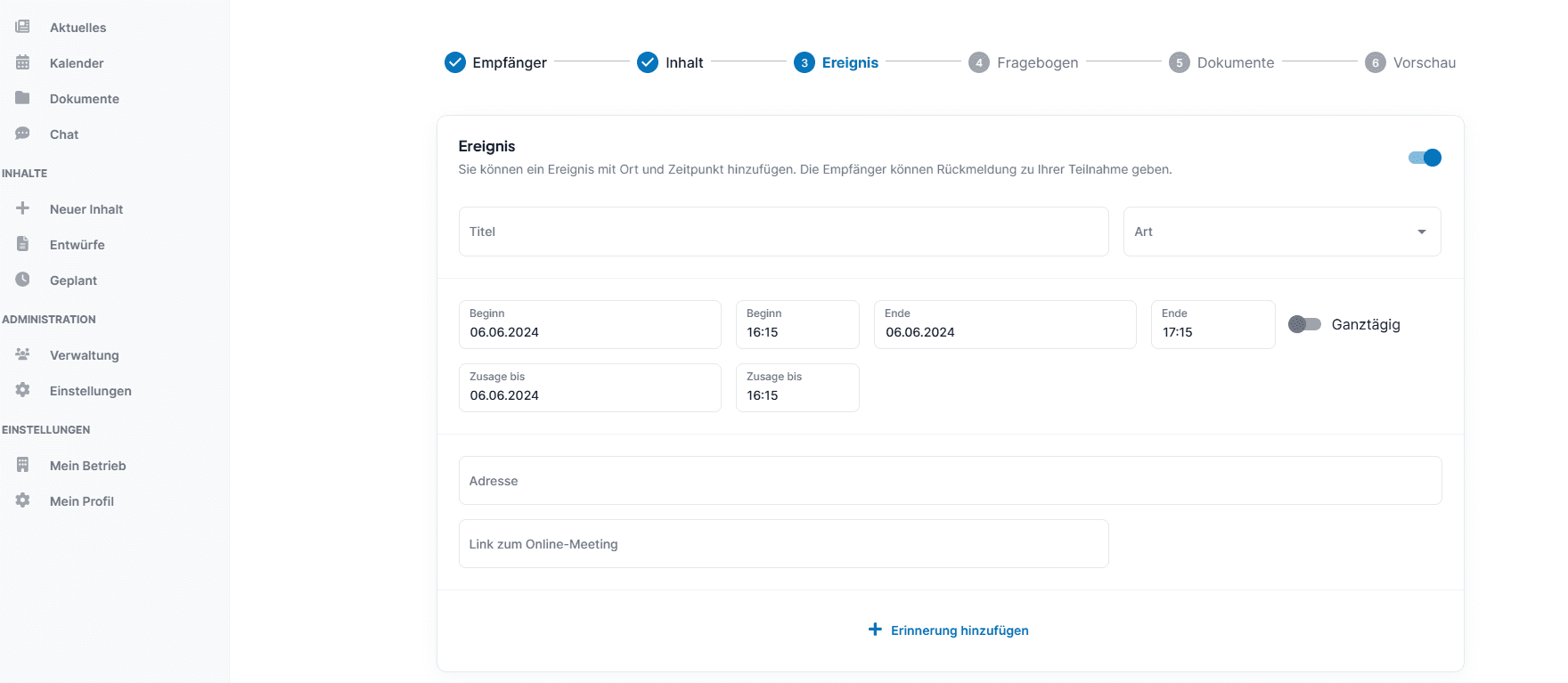
Task: Focus the Link zum Online-Meeting field
Action: point(784,543)
